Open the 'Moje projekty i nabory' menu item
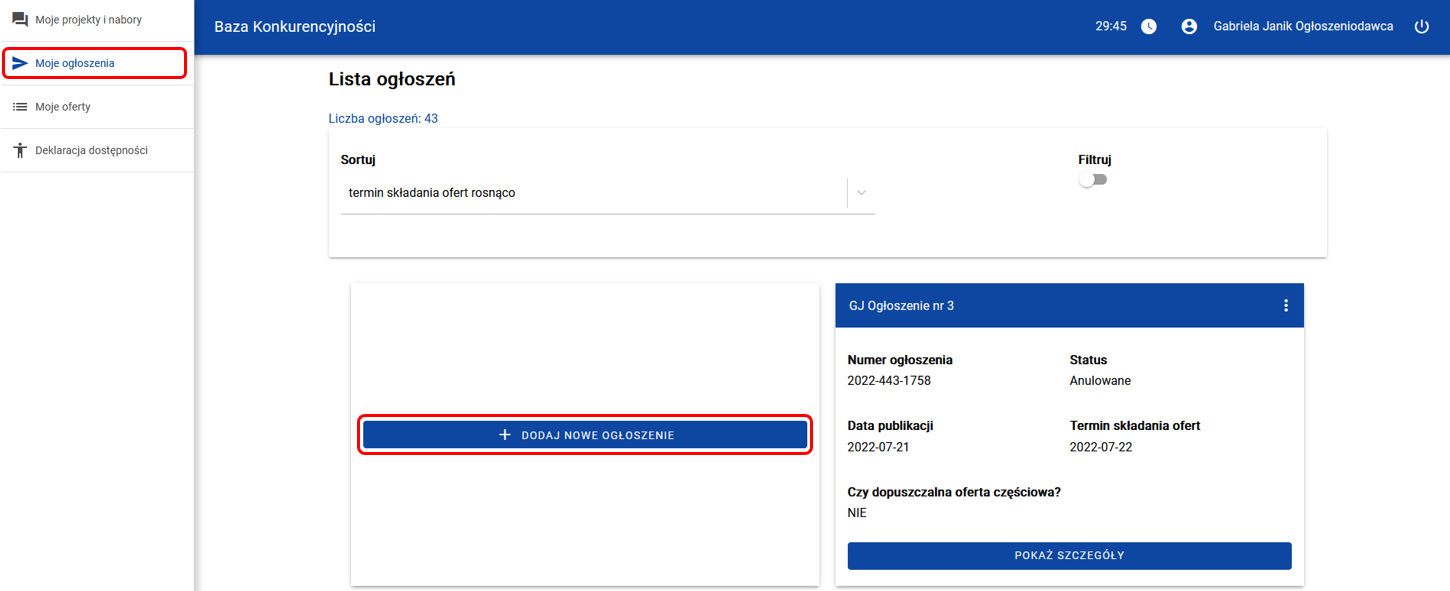The image size is (1450, 591). pyautogui.click(x=88, y=20)
